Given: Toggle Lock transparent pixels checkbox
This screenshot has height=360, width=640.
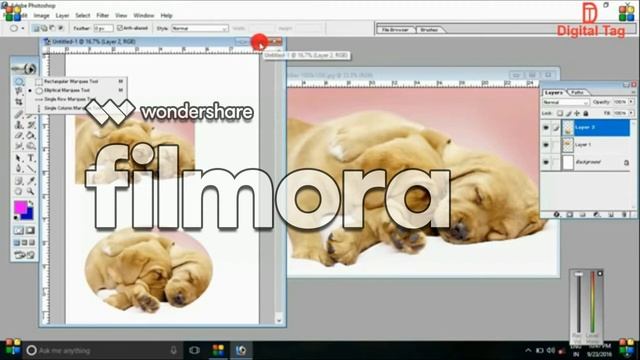Looking at the screenshot, I should (x=560, y=113).
